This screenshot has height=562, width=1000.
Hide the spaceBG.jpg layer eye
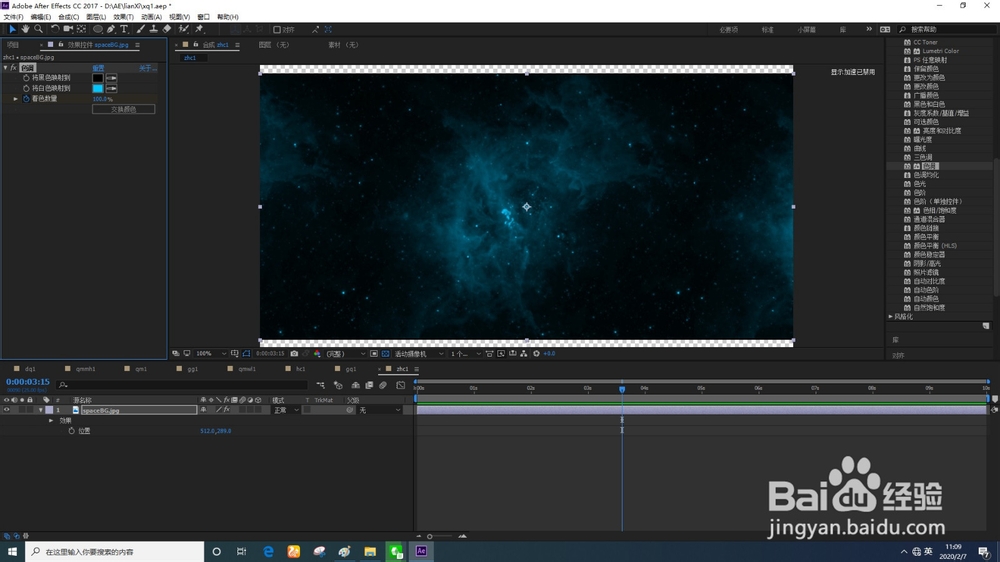coord(6,410)
